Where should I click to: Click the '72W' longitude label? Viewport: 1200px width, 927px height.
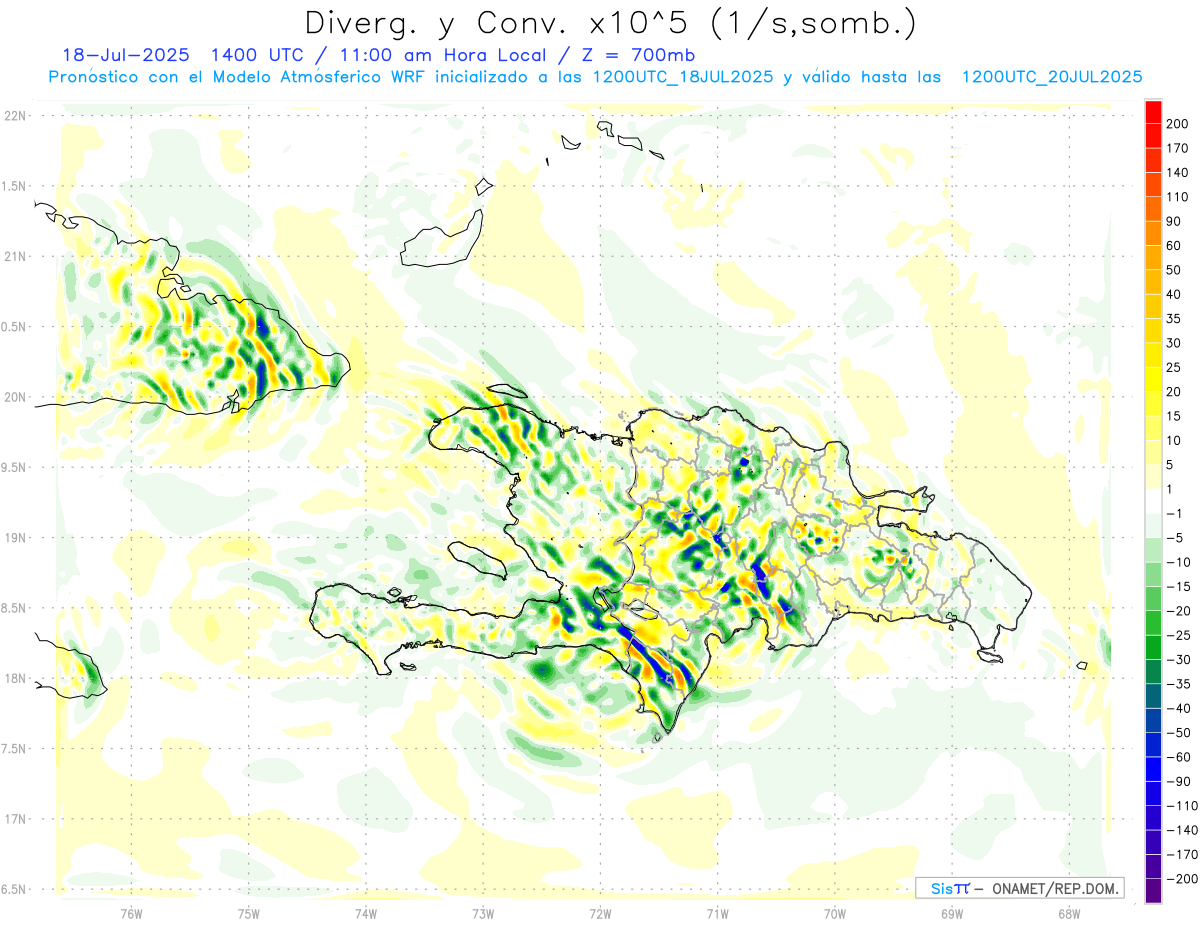[x=600, y=913]
